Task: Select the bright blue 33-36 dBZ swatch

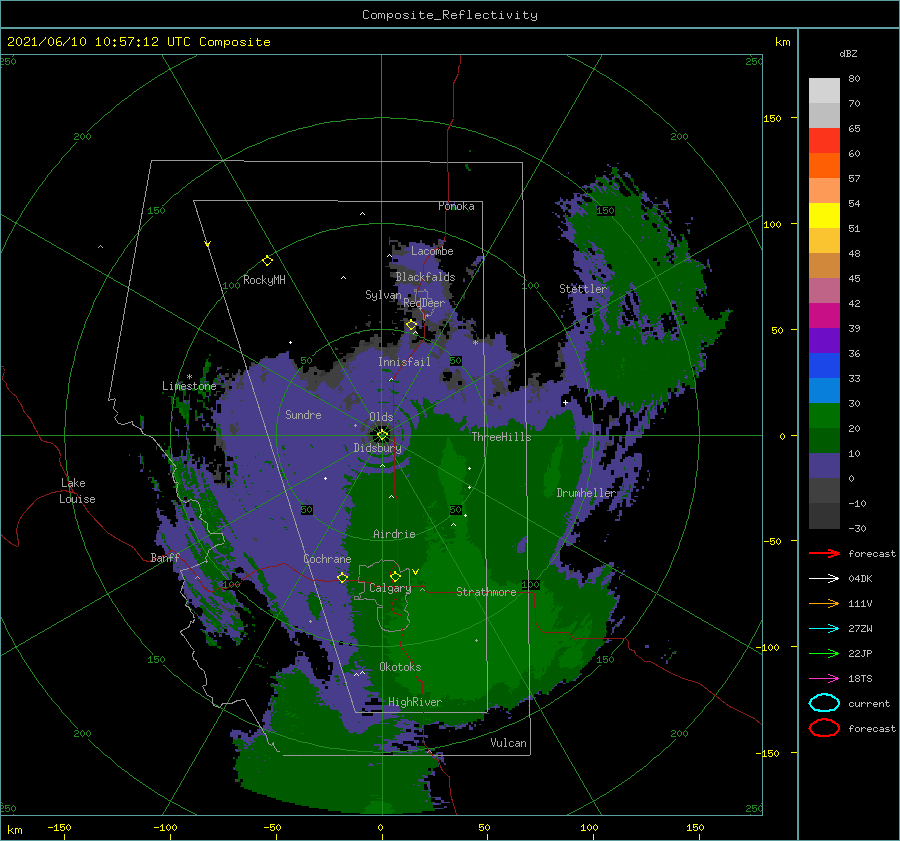Action: pos(824,366)
